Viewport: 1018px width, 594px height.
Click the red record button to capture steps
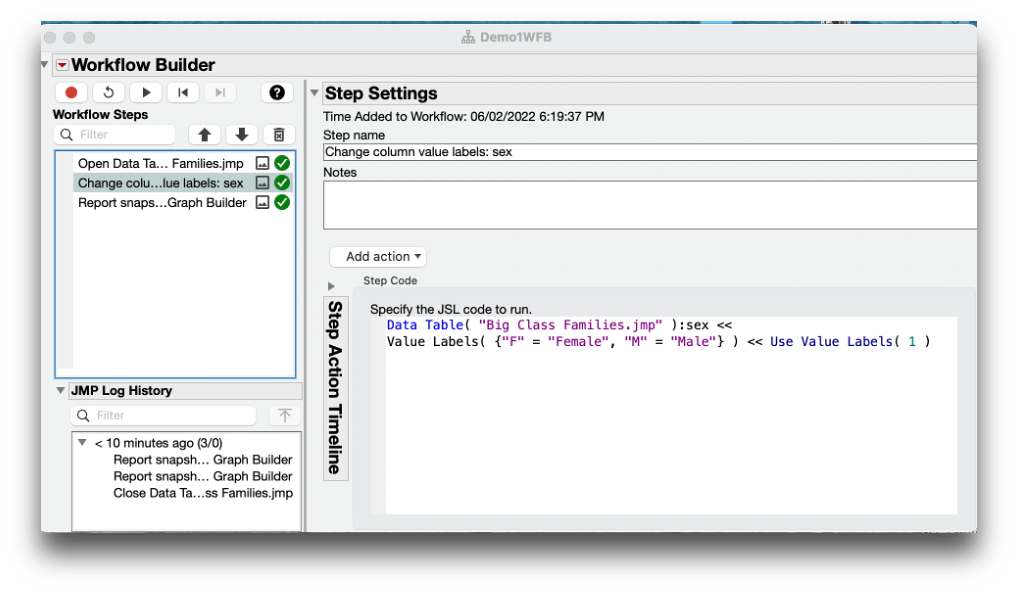click(x=71, y=92)
